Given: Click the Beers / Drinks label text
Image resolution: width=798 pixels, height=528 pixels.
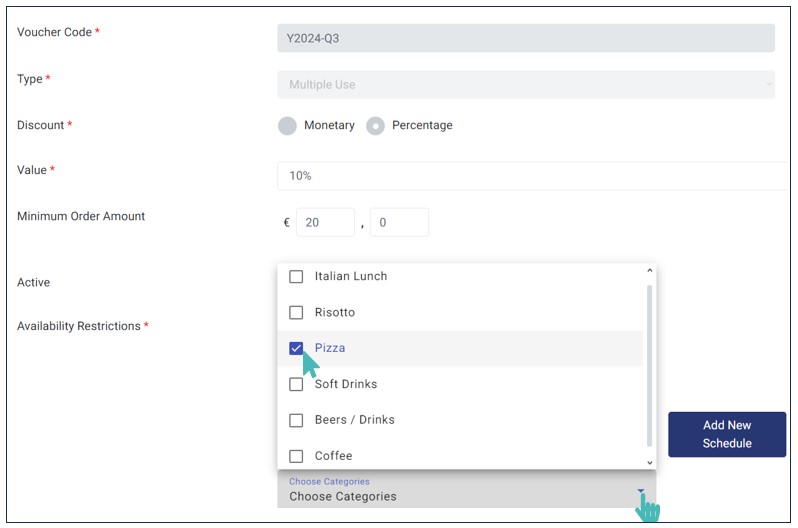Looking at the screenshot, I should [x=354, y=420].
